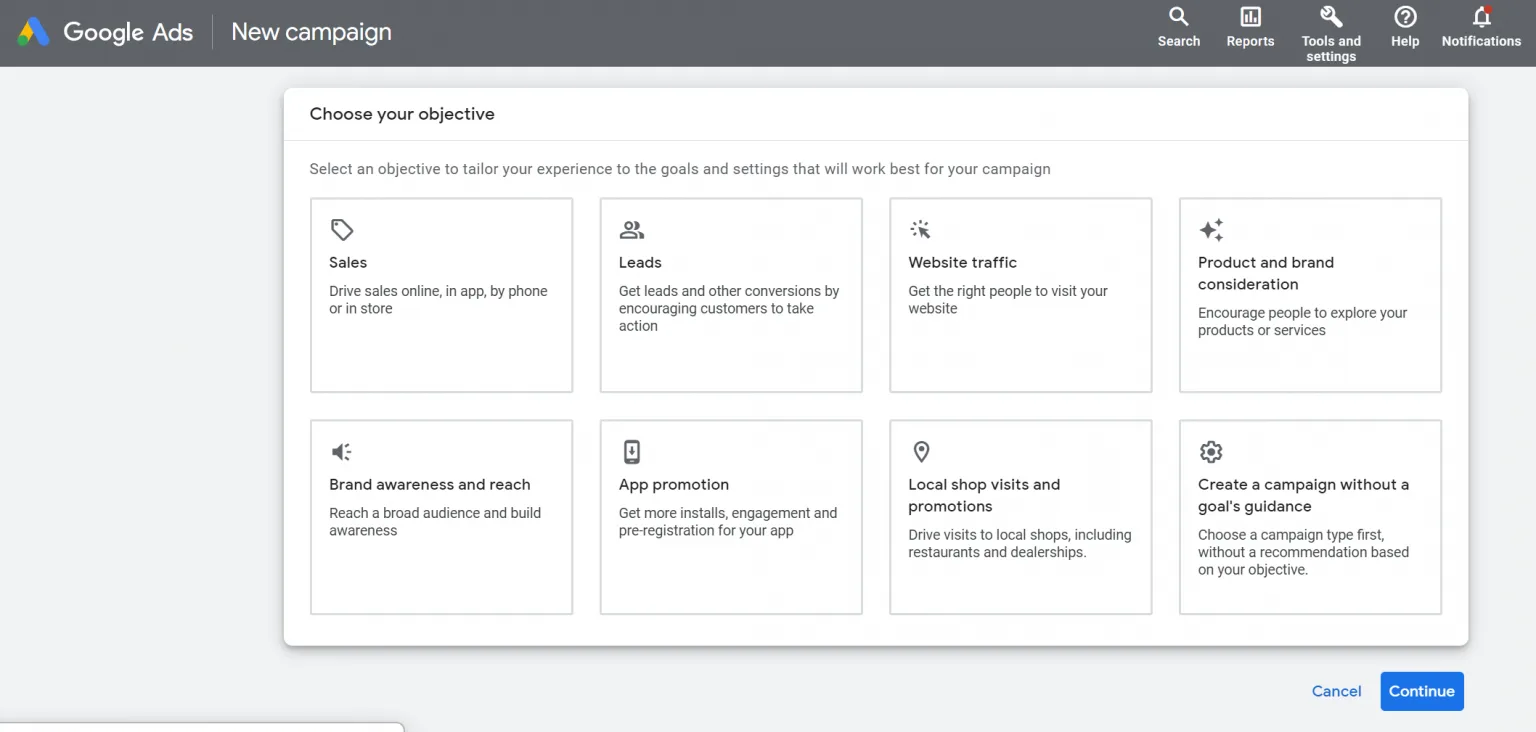Open the Reports chart icon

pyautogui.click(x=1250, y=17)
